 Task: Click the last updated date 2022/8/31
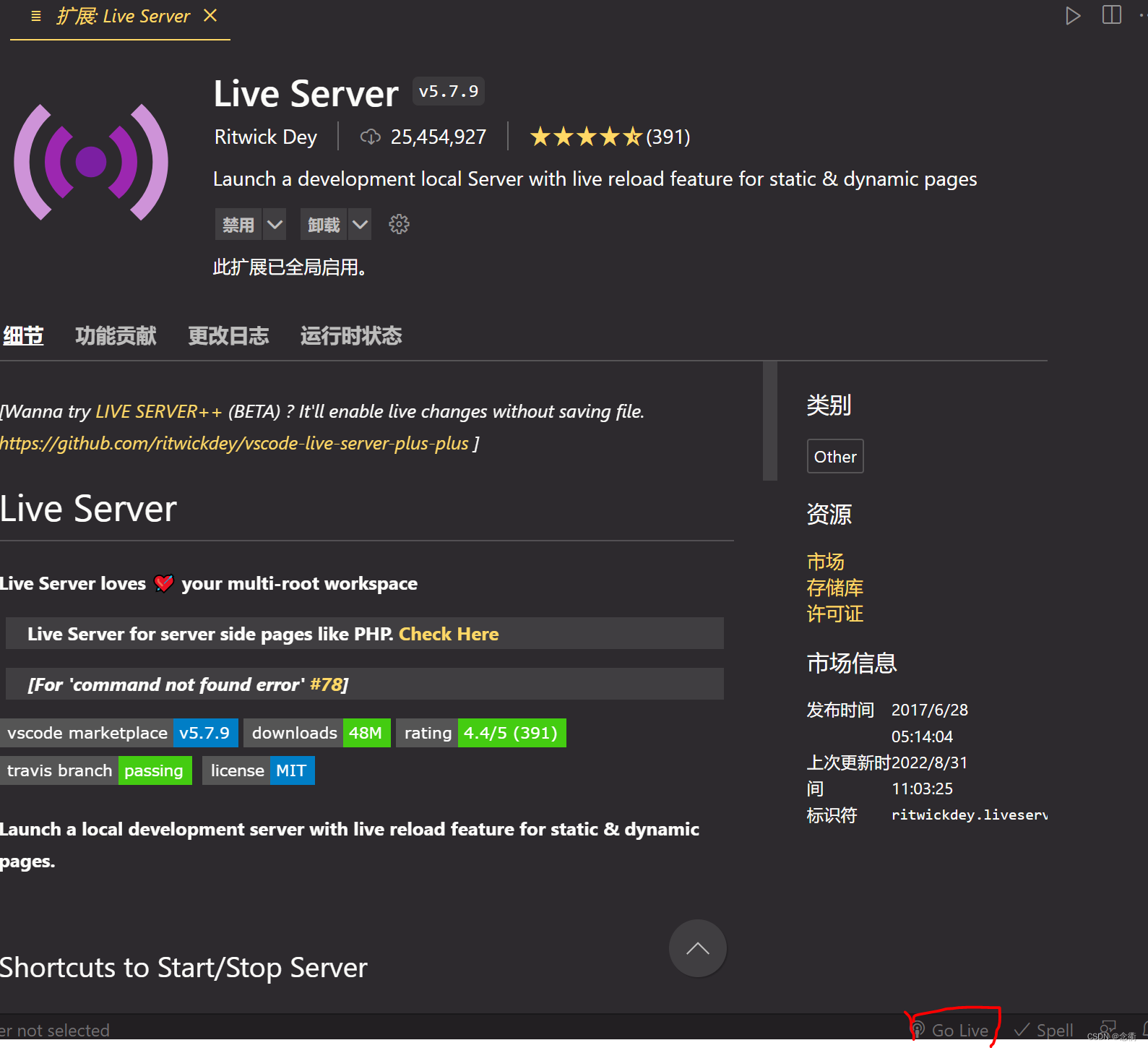930,763
